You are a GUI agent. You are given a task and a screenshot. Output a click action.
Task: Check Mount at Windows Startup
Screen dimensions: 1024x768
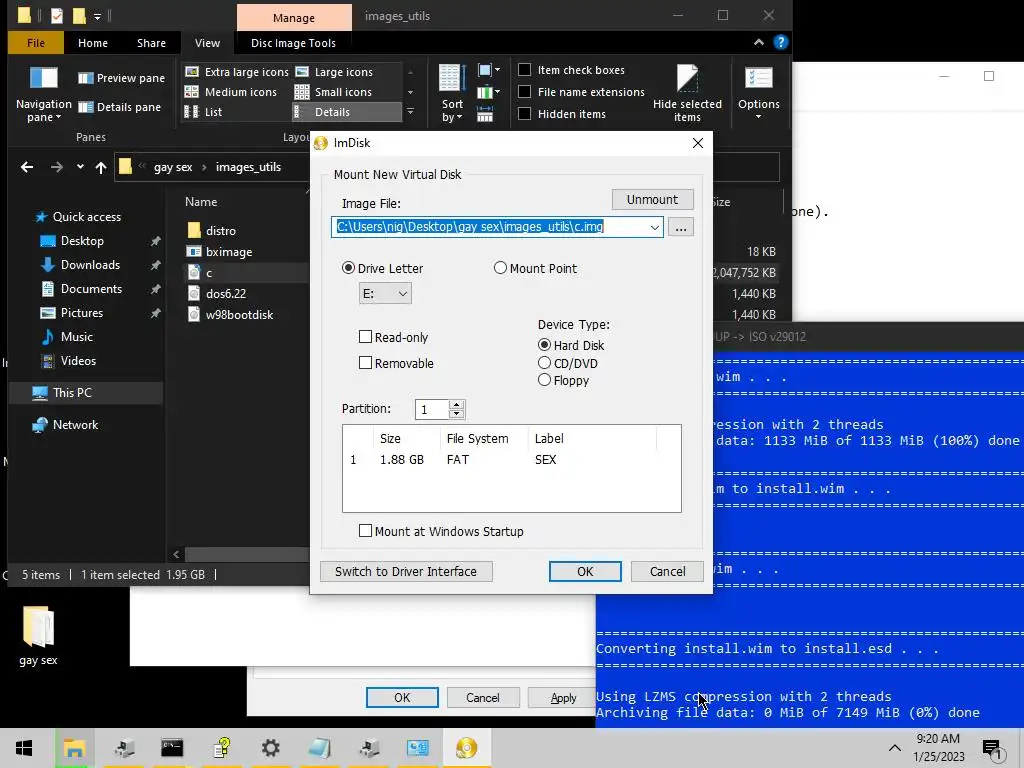[x=365, y=531]
